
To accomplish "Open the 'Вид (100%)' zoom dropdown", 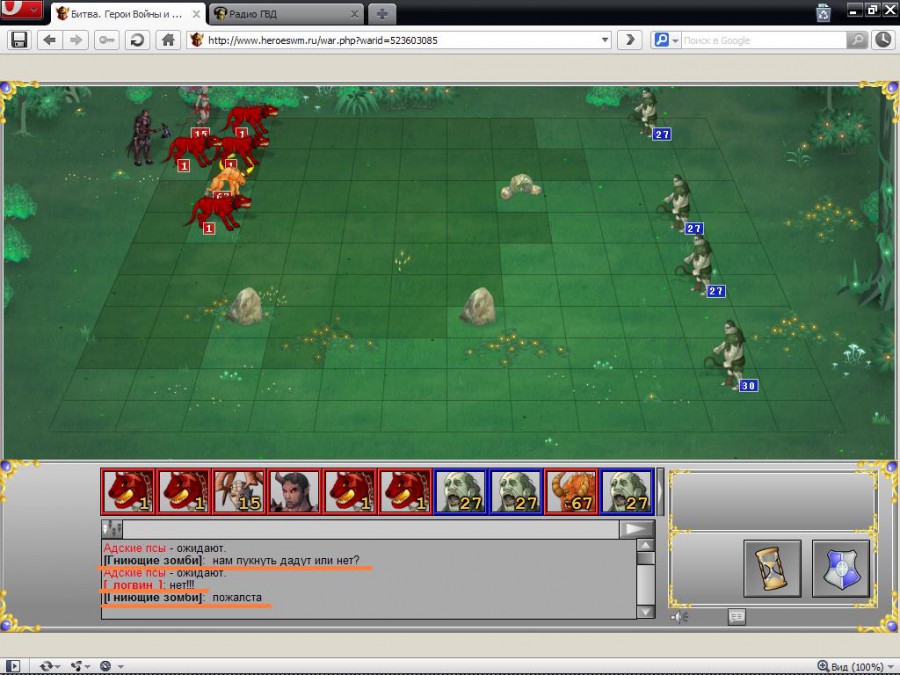I will pos(854,666).
